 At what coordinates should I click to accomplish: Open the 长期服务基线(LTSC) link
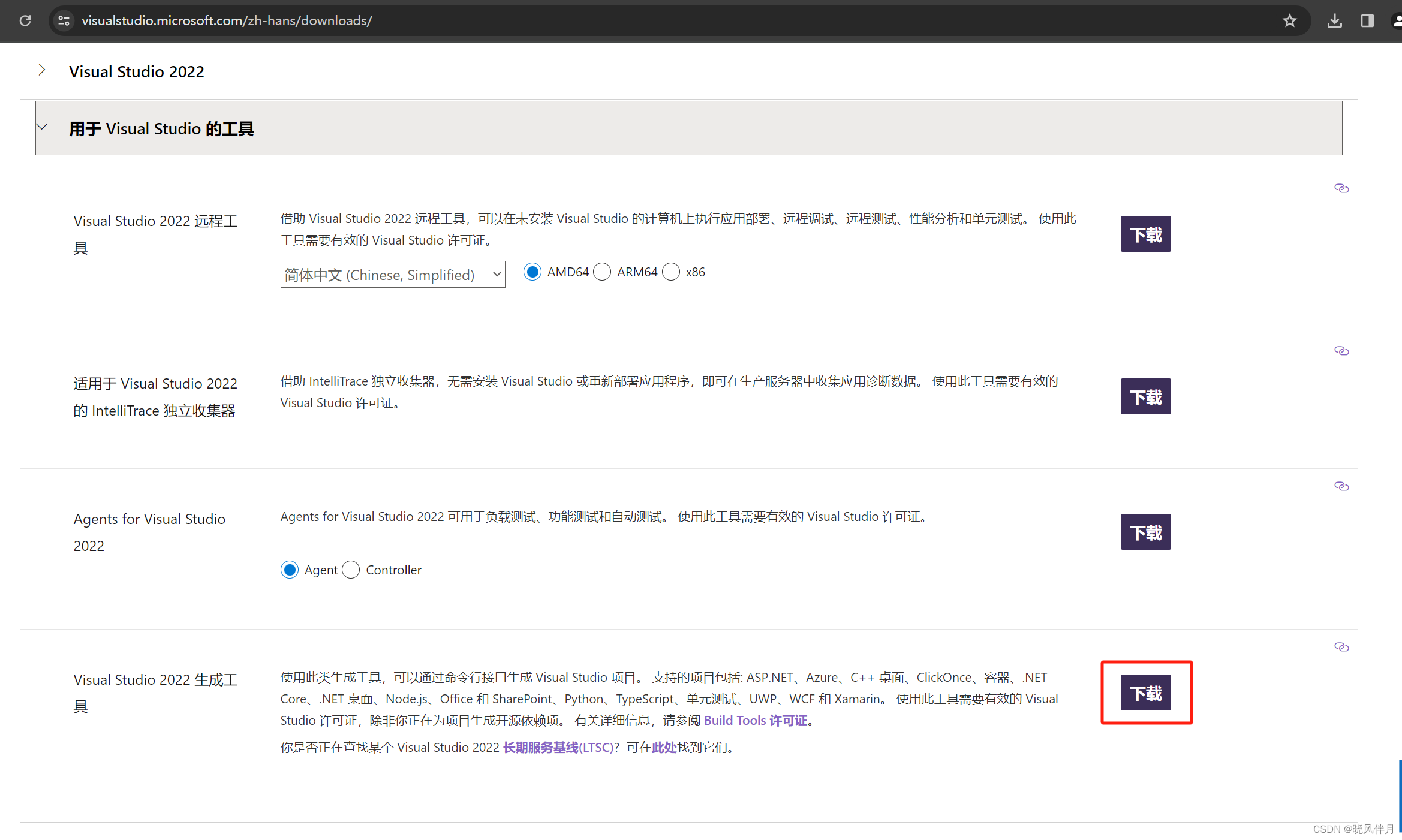[558, 748]
